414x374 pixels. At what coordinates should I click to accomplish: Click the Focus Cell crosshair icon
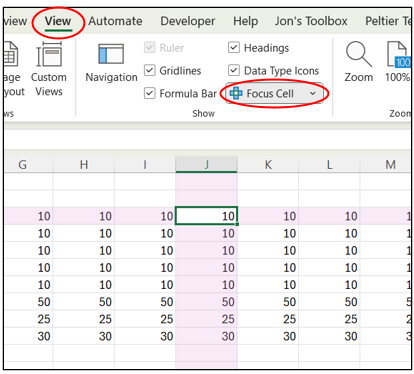click(x=236, y=93)
